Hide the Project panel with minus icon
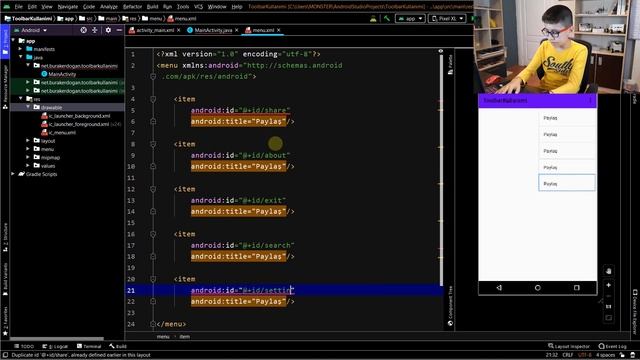The height and width of the screenshot is (360, 640). click(x=119, y=30)
